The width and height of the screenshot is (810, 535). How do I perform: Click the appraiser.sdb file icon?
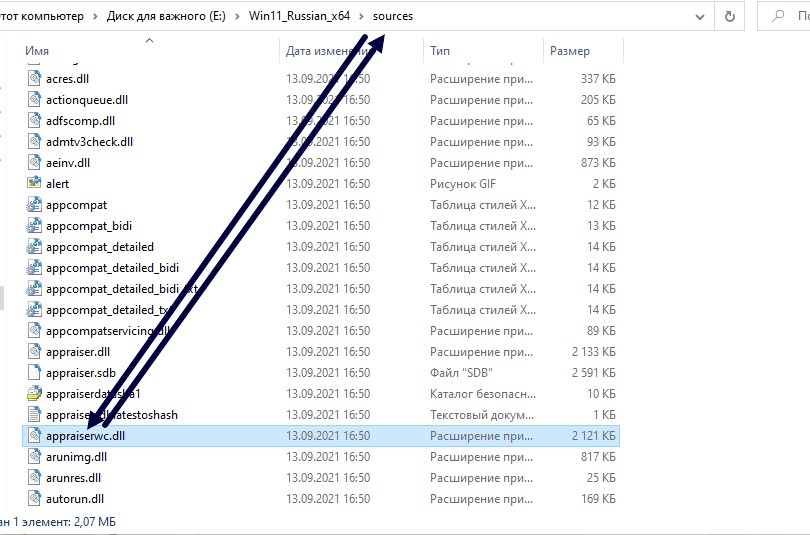pyautogui.click(x=35, y=373)
